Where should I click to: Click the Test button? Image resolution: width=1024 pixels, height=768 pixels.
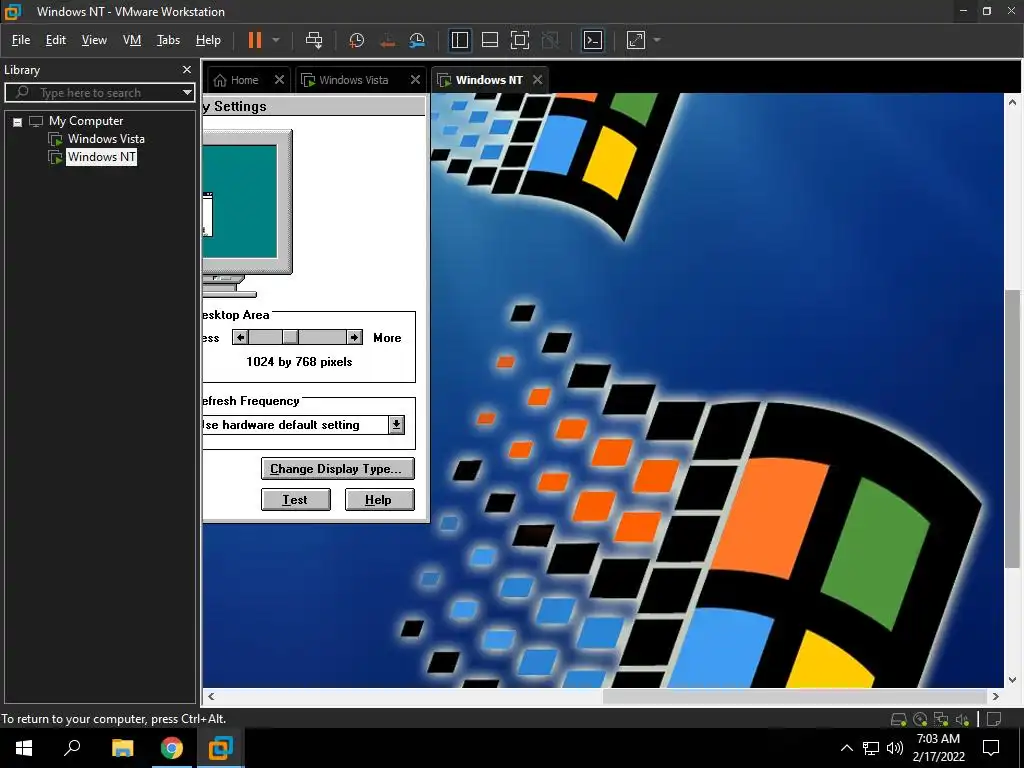295,500
